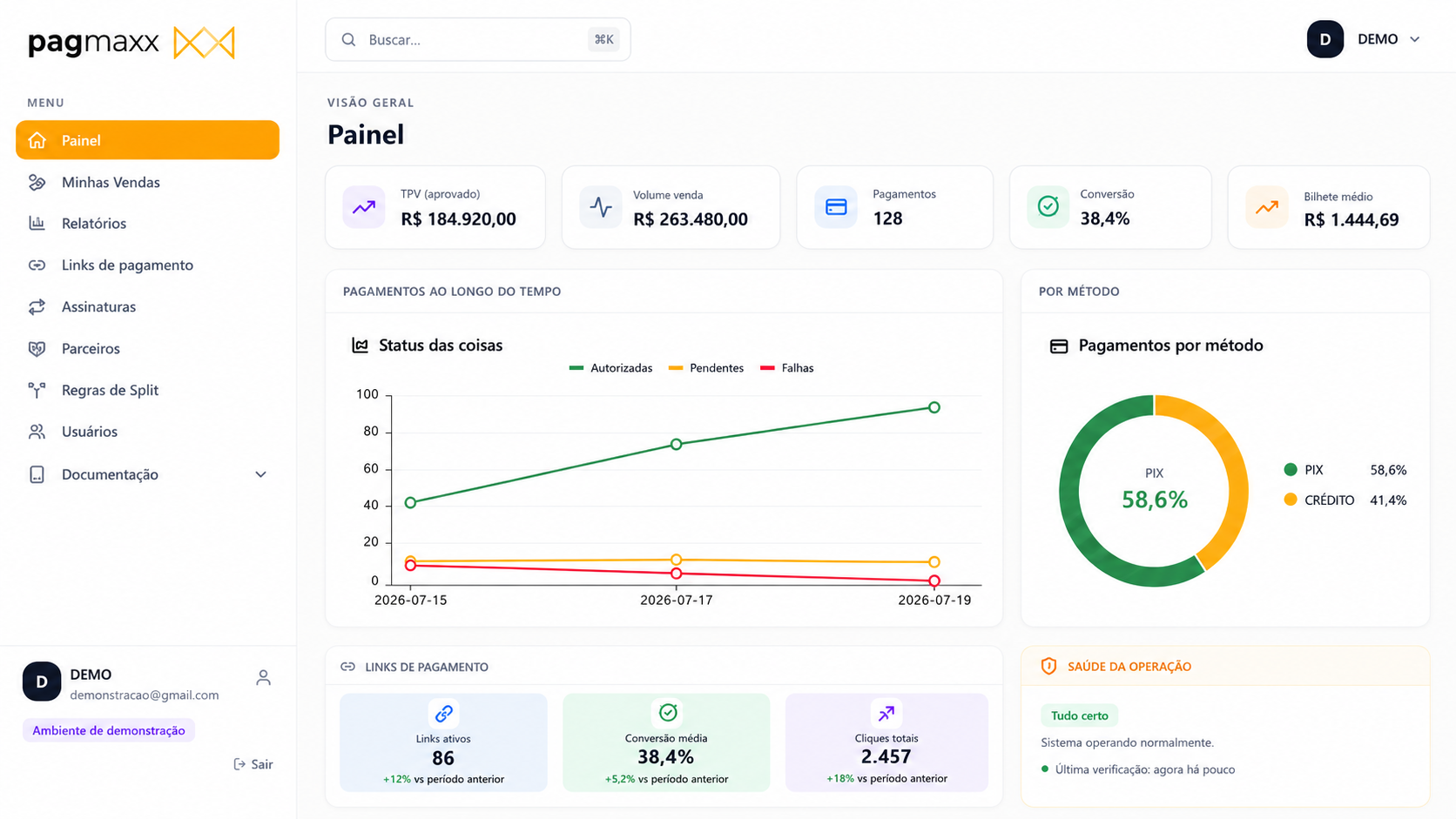
Task: Click the Regras de Split branch icon
Action: (x=37, y=390)
